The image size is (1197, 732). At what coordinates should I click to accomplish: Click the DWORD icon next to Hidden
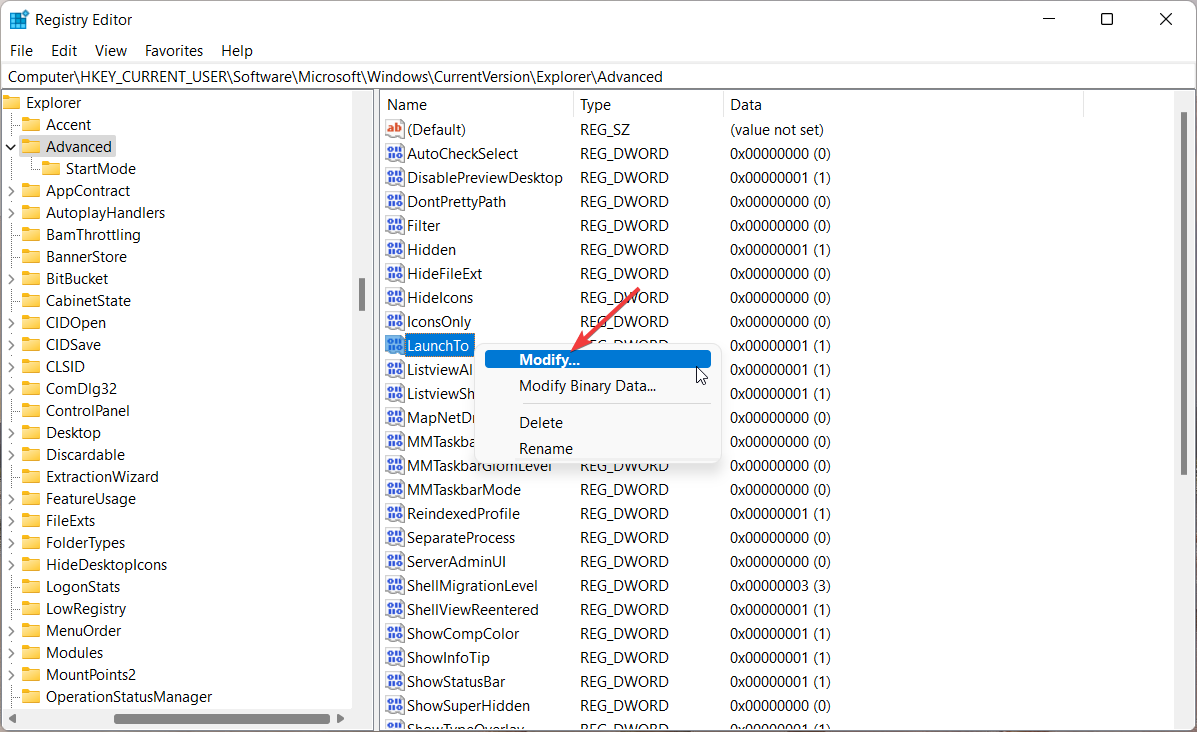click(x=394, y=249)
